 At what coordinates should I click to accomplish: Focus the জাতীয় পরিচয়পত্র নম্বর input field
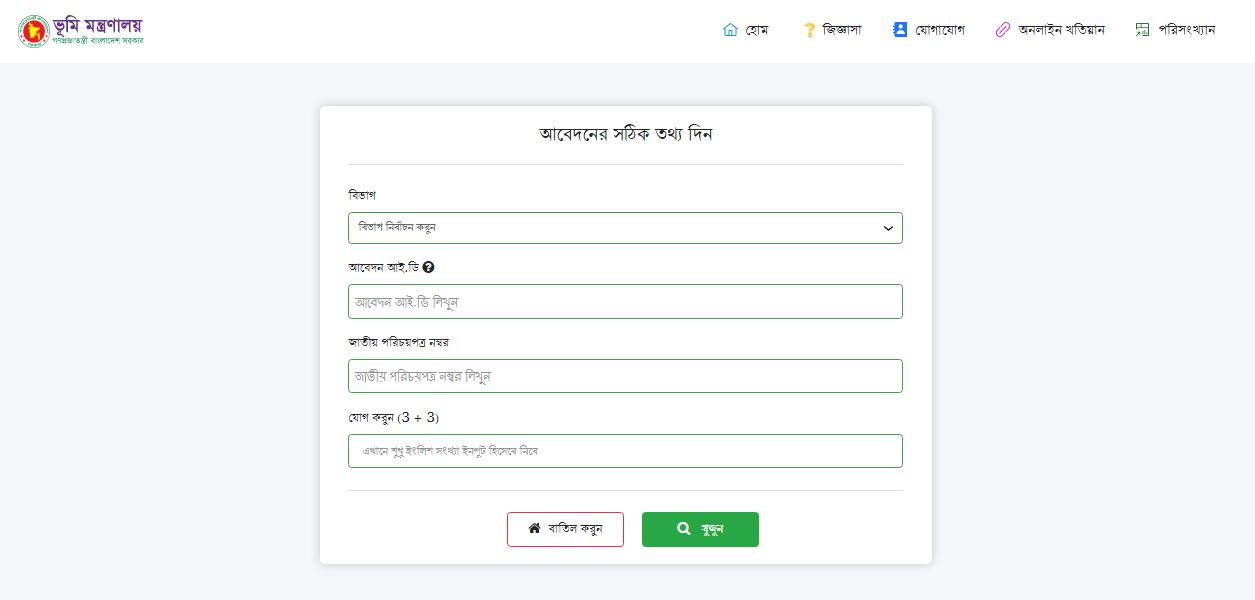625,376
